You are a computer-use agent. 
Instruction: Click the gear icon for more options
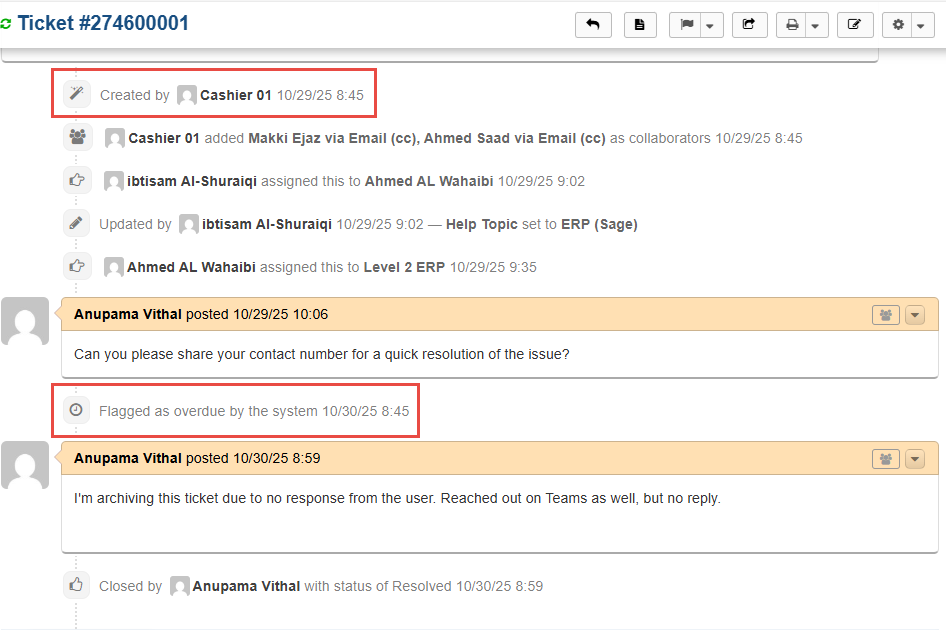899,25
